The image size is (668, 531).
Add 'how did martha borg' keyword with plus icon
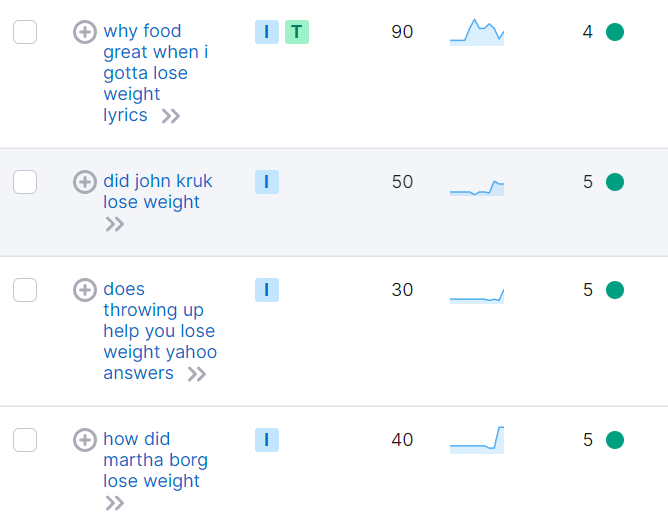click(85, 440)
